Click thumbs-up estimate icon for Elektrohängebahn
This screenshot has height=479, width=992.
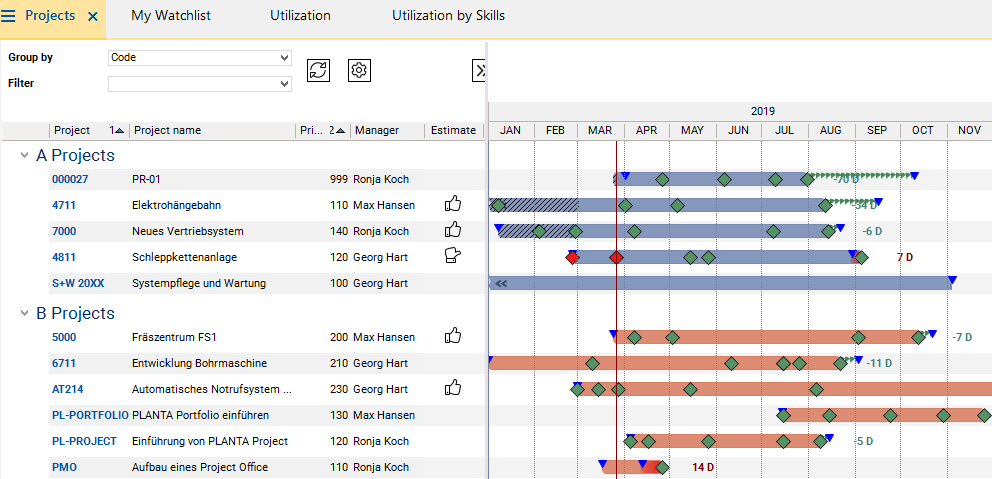453,204
